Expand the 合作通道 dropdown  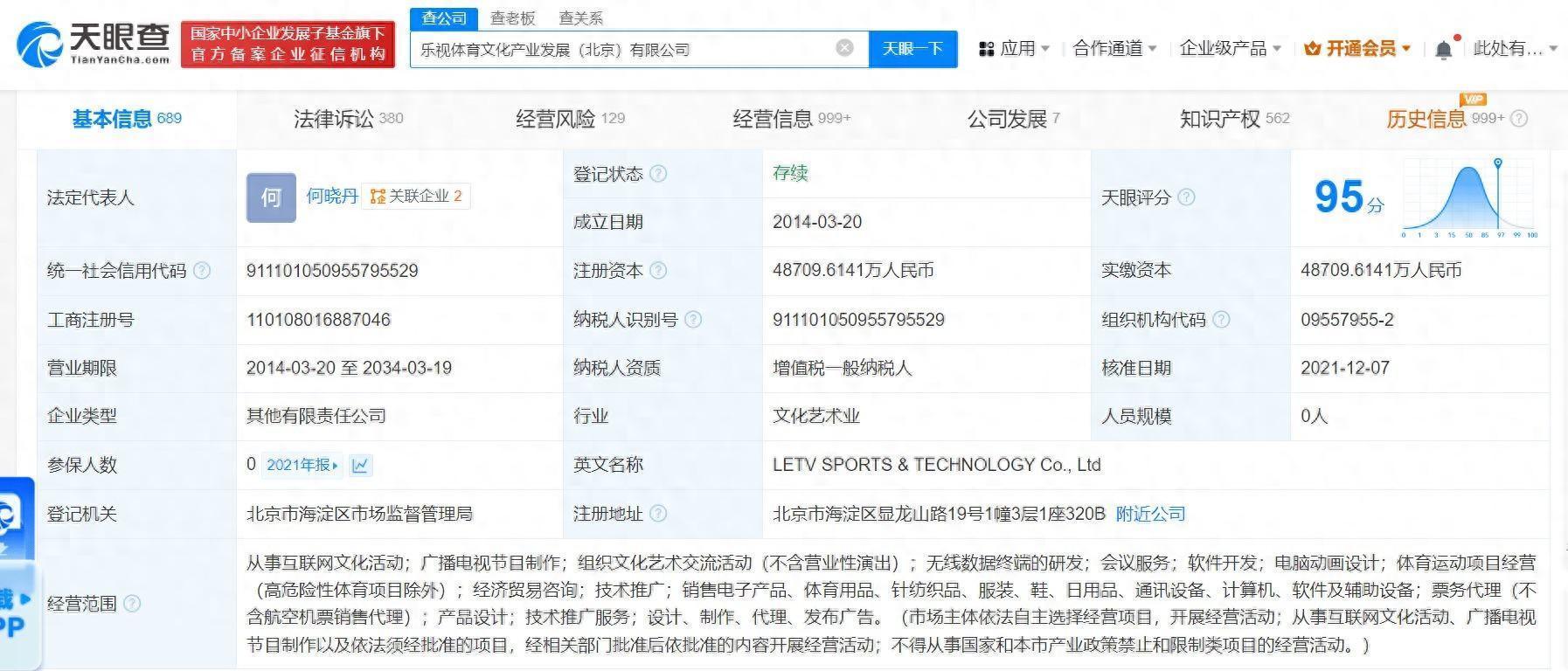point(1152,49)
